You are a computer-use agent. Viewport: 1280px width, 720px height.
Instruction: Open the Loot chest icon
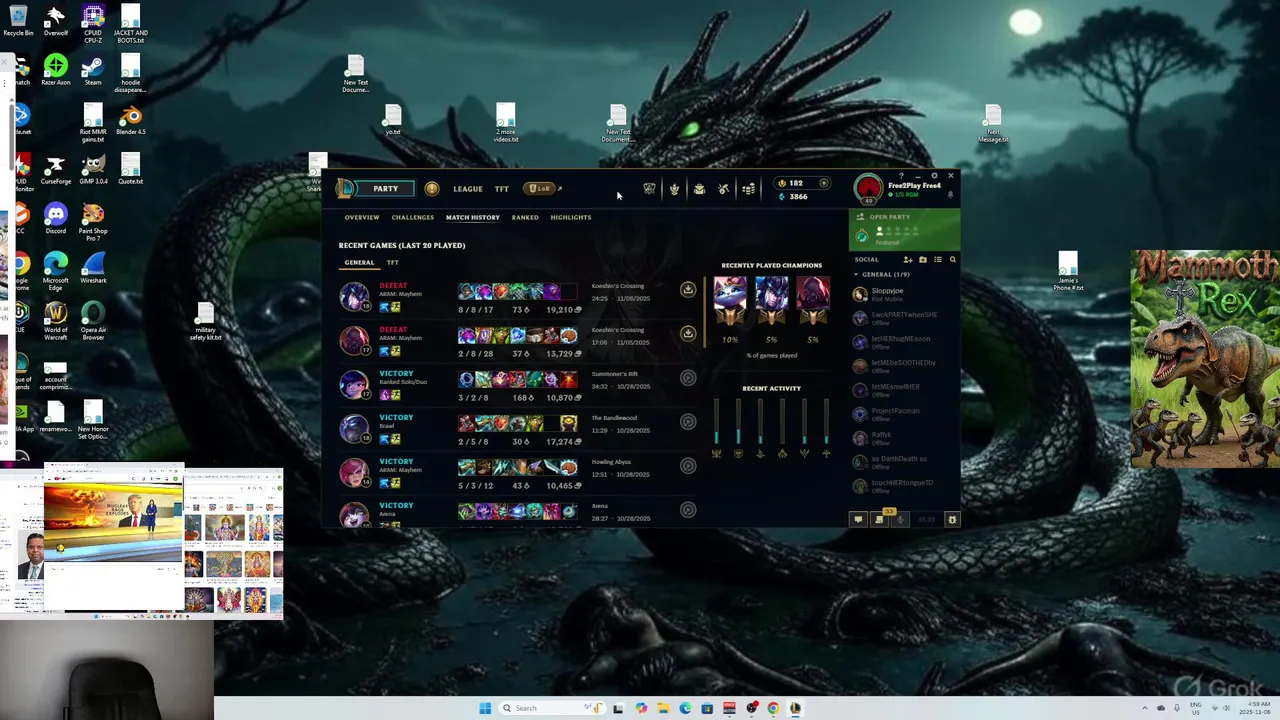(x=699, y=188)
